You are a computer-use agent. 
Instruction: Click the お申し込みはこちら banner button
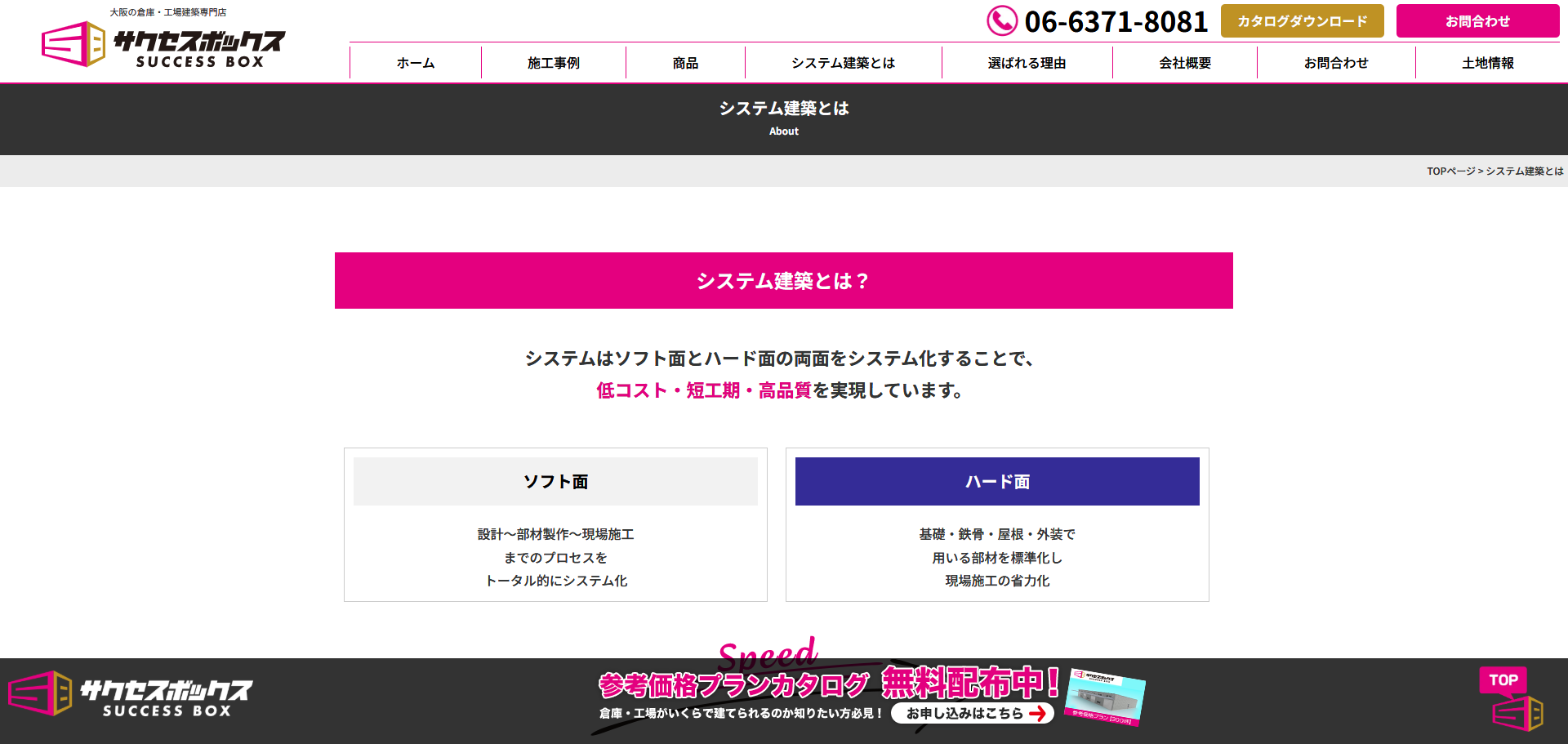pyautogui.click(x=972, y=714)
